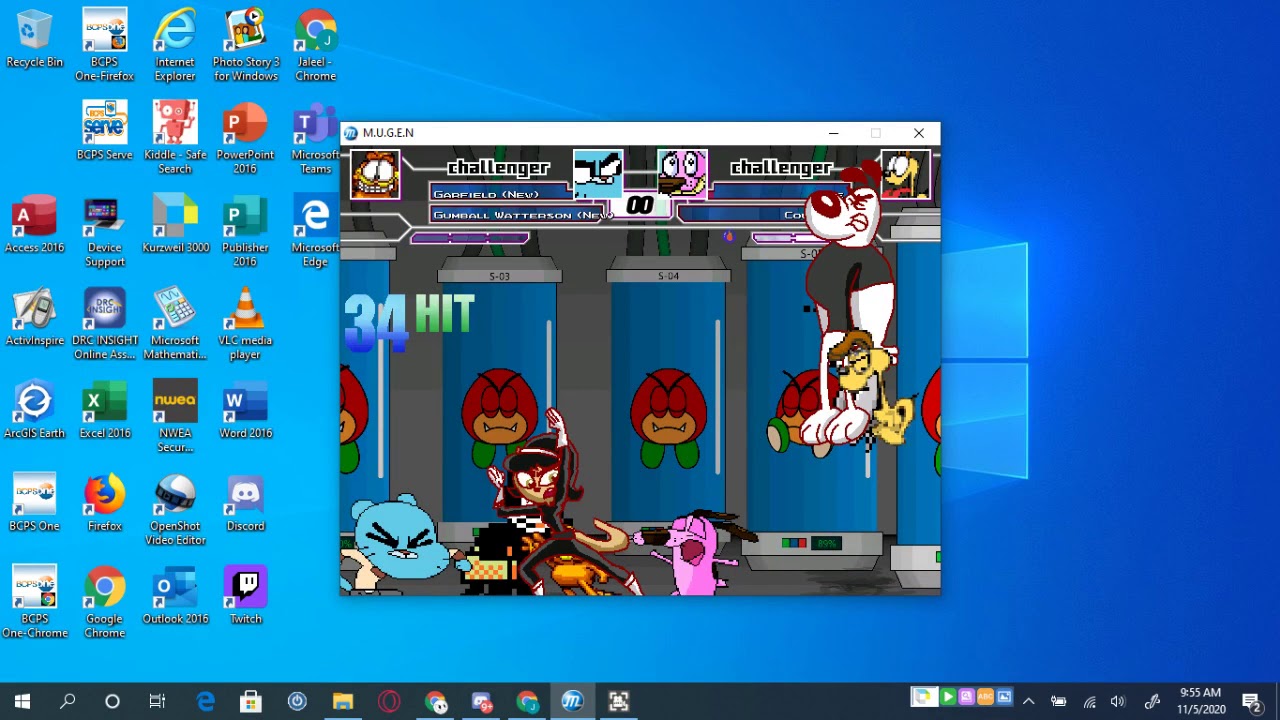Open Outlook 2016 desktop icon

[175, 596]
